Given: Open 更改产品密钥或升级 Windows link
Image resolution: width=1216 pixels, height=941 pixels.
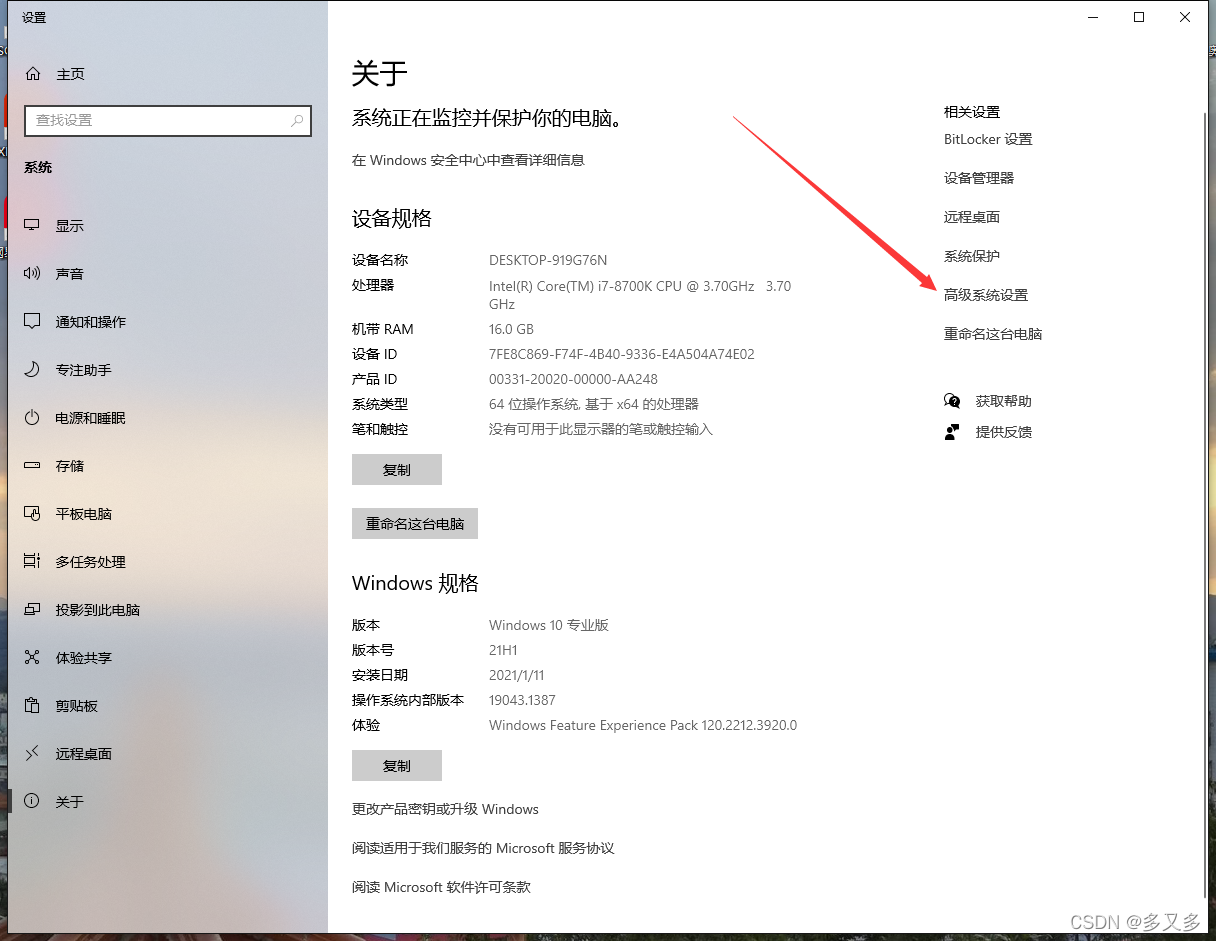Looking at the screenshot, I should click(445, 809).
